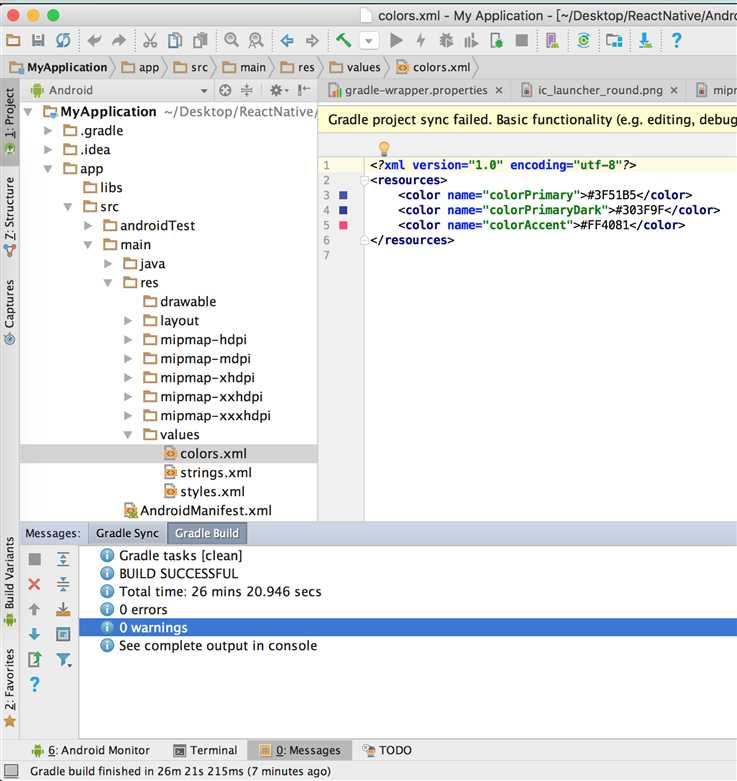Click the res breadcrumb in navigation bar

[298, 67]
